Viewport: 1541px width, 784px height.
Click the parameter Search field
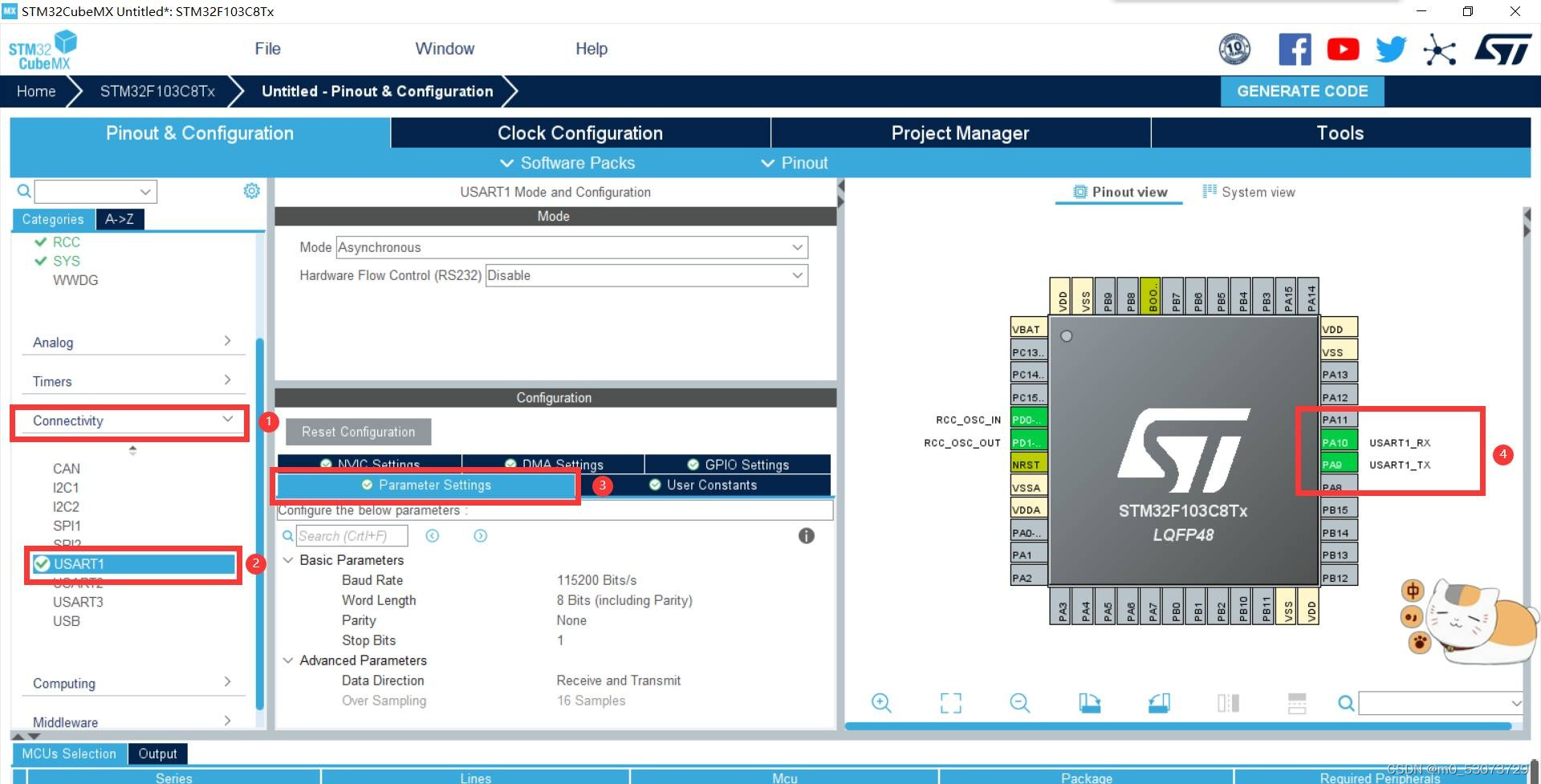[352, 536]
